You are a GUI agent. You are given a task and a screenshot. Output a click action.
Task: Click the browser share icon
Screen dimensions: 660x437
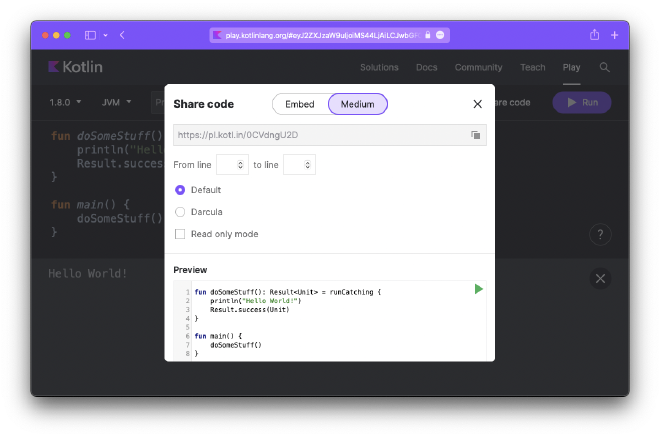[595, 34]
